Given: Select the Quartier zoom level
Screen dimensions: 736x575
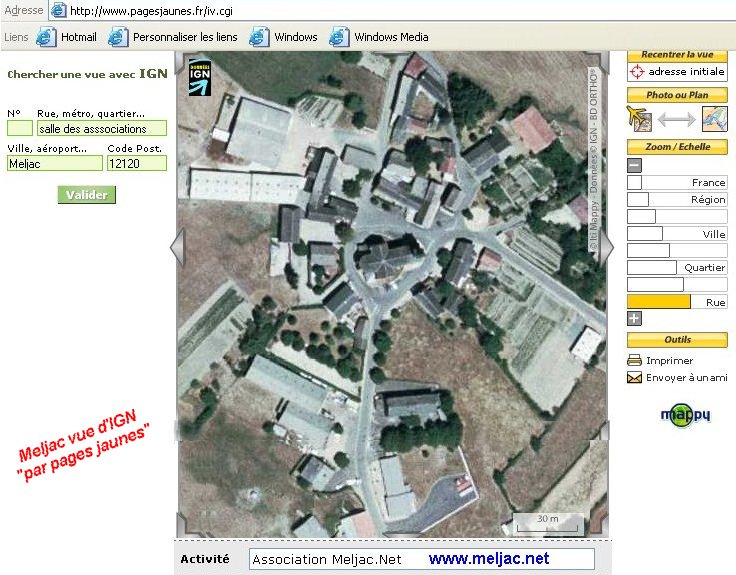Looking at the screenshot, I should click(x=677, y=268).
